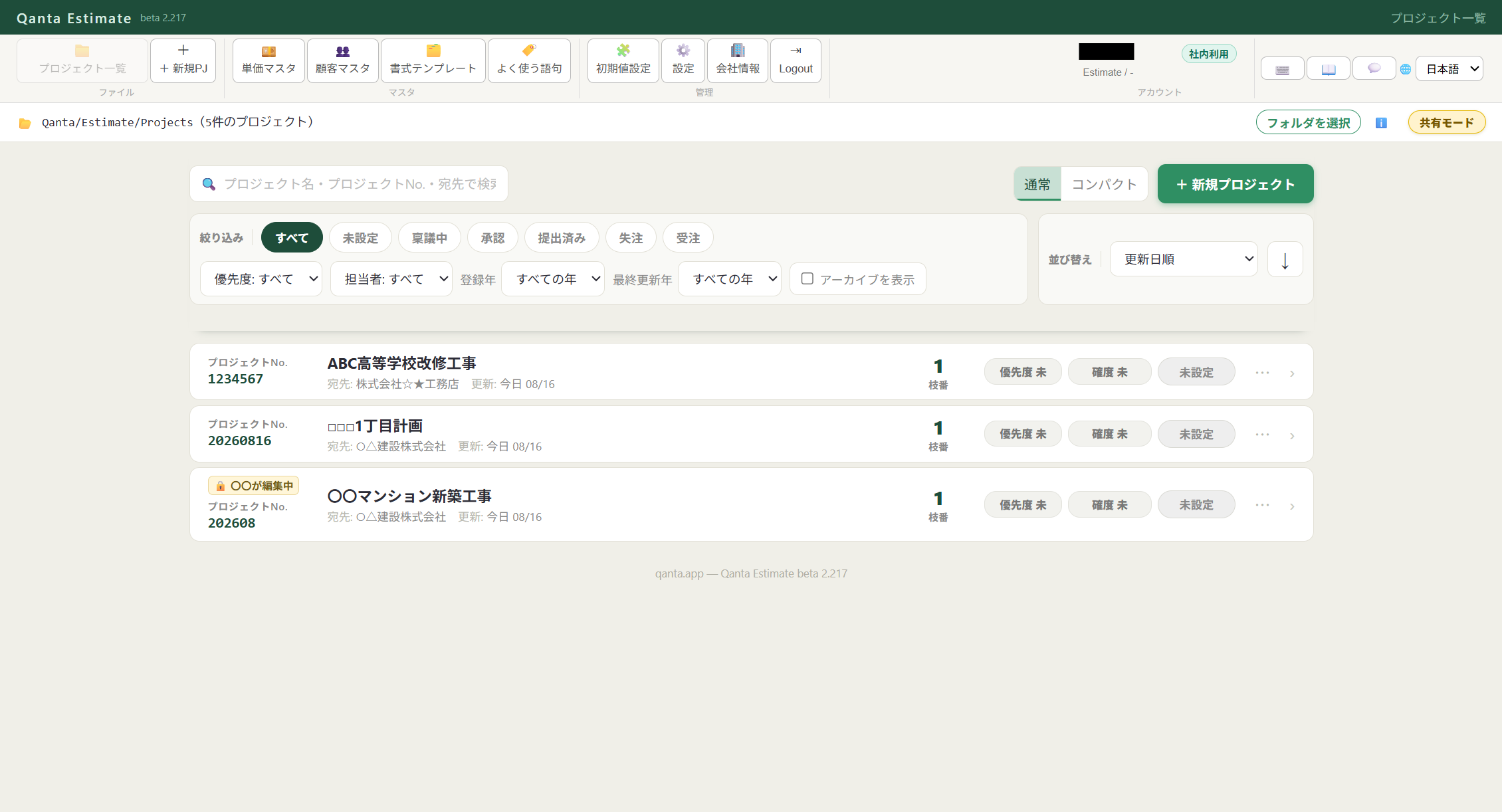This screenshot has height=812, width=1502.
Task: Expand the ABC高等学校改修工事 row chevron
Action: tap(1292, 373)
